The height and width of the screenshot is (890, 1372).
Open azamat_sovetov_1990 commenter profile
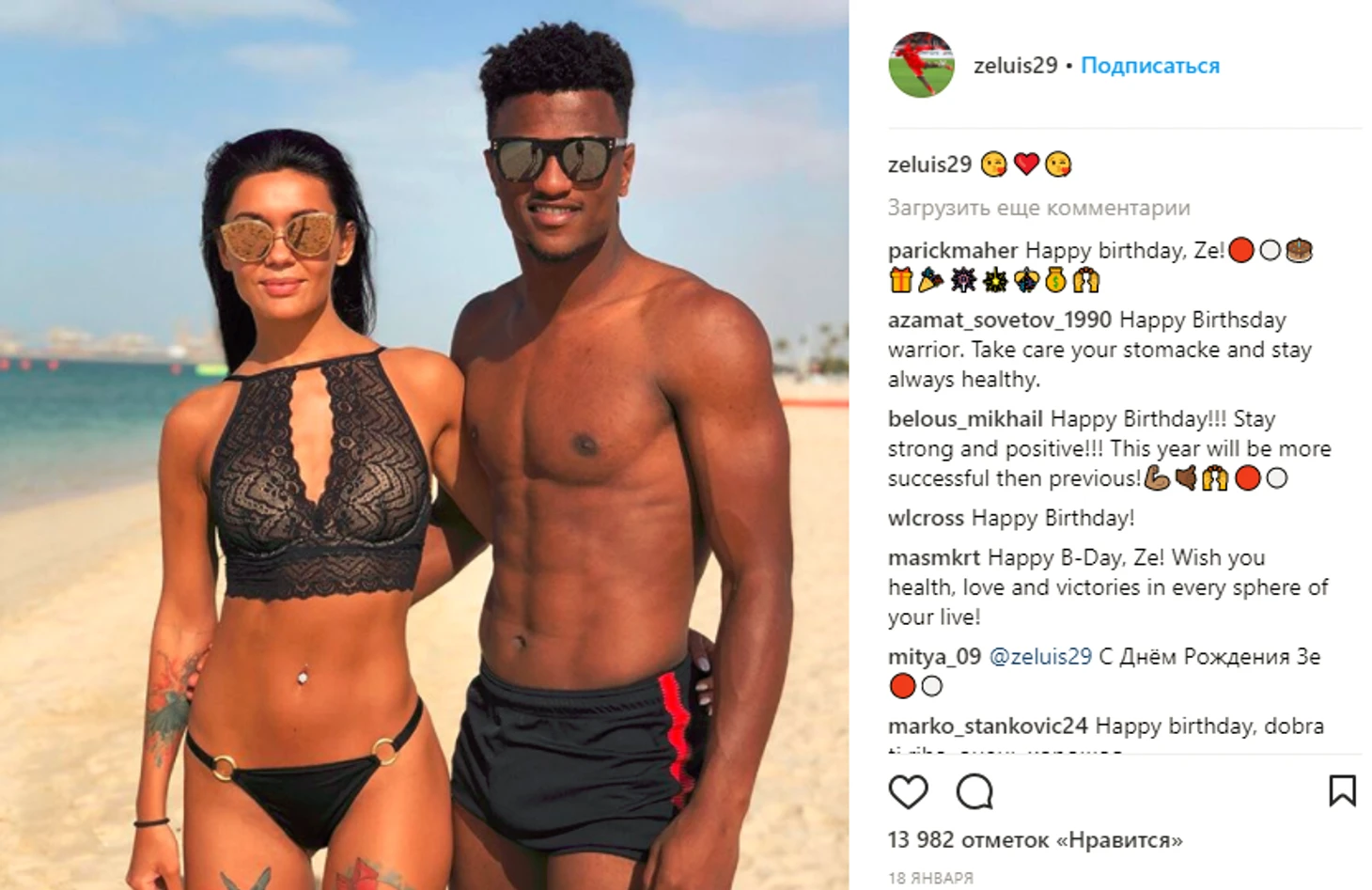(x=1000, y=320)
